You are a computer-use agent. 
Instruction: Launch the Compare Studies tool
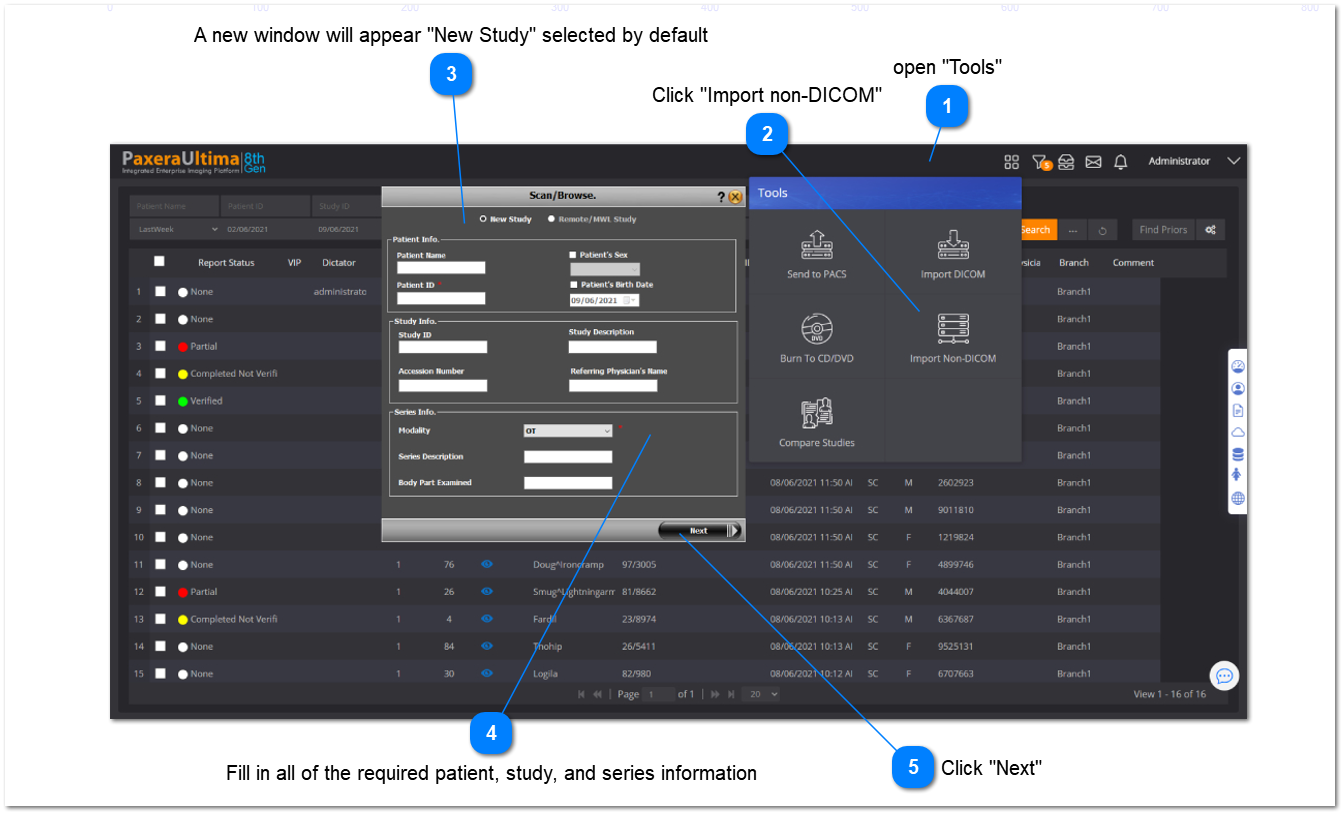(816, 414)
